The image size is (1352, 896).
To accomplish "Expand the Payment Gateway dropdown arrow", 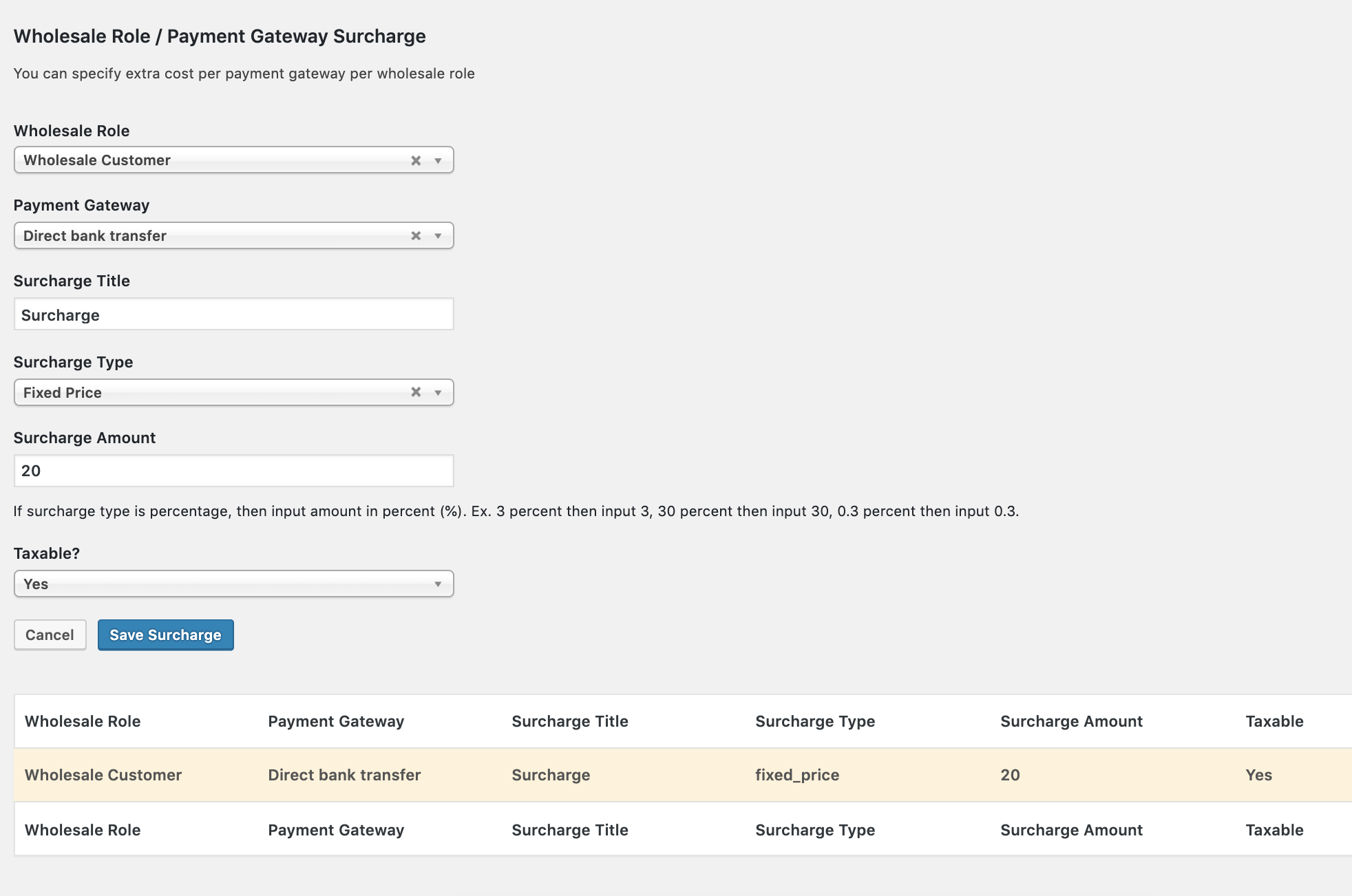I will coord(438,236).
